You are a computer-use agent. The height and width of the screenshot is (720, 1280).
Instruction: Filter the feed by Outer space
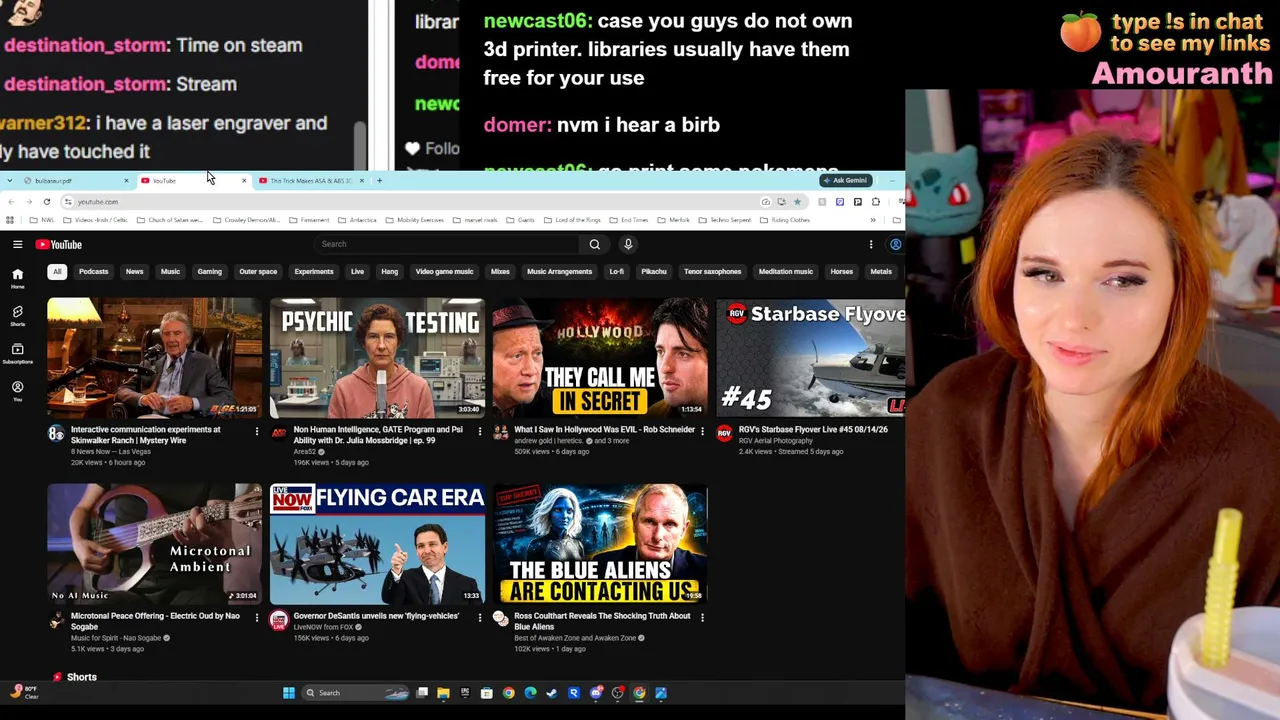click(258, 272)
